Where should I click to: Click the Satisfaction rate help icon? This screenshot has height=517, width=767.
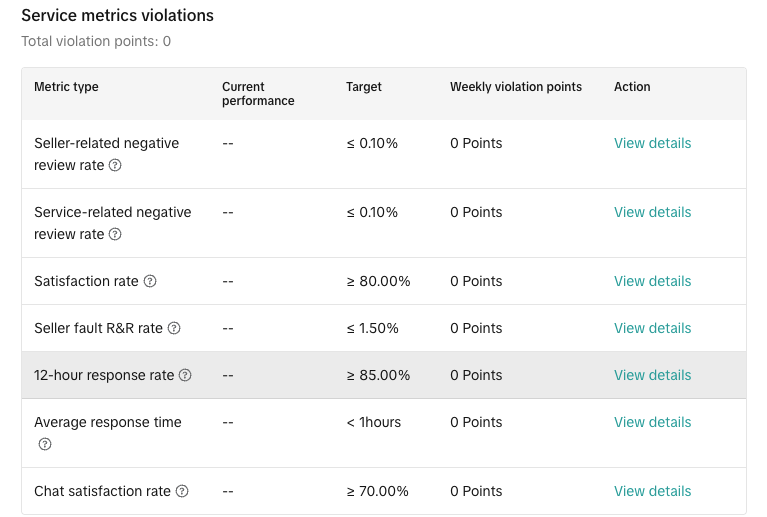click(150, 281)
